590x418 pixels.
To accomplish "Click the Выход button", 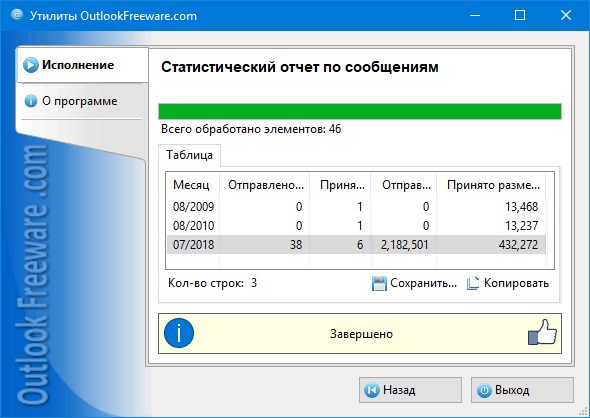I will pyautogui.click(x=522, y=390).
